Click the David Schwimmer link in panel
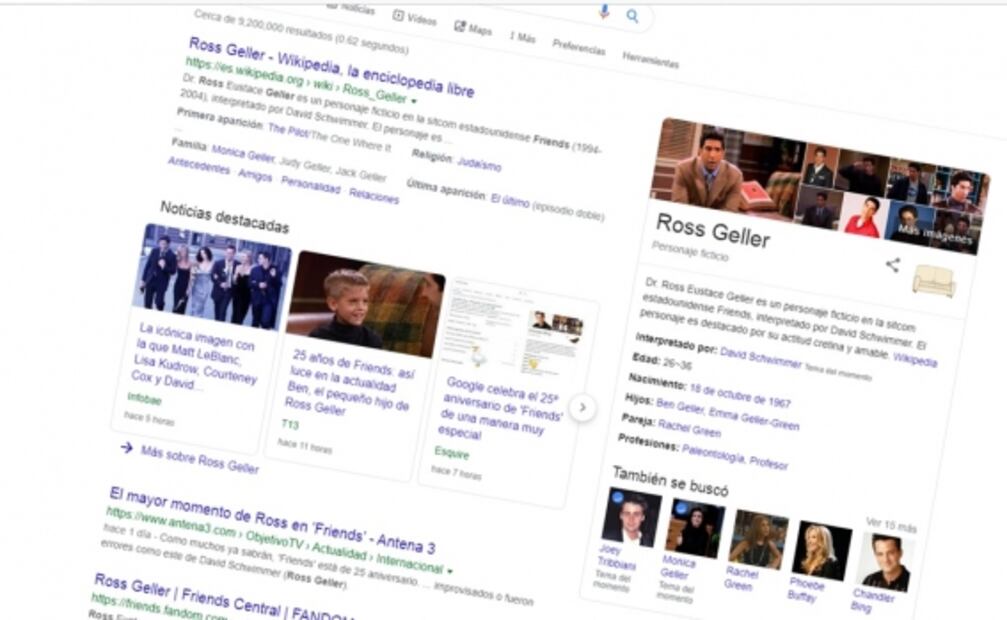1007x620 pixels. tap(760, 356)
